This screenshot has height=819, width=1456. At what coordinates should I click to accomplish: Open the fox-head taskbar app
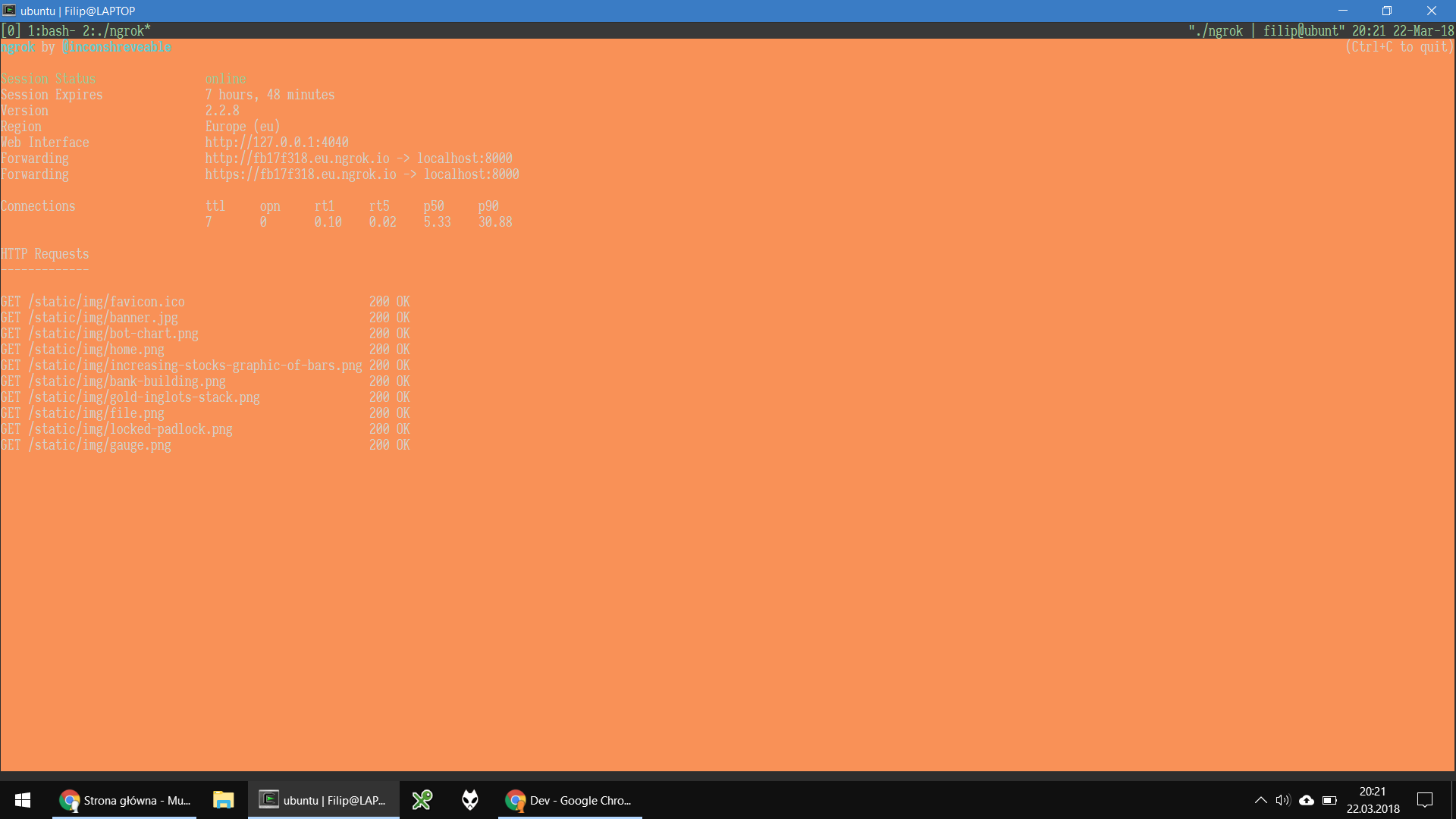coord(470,800)
